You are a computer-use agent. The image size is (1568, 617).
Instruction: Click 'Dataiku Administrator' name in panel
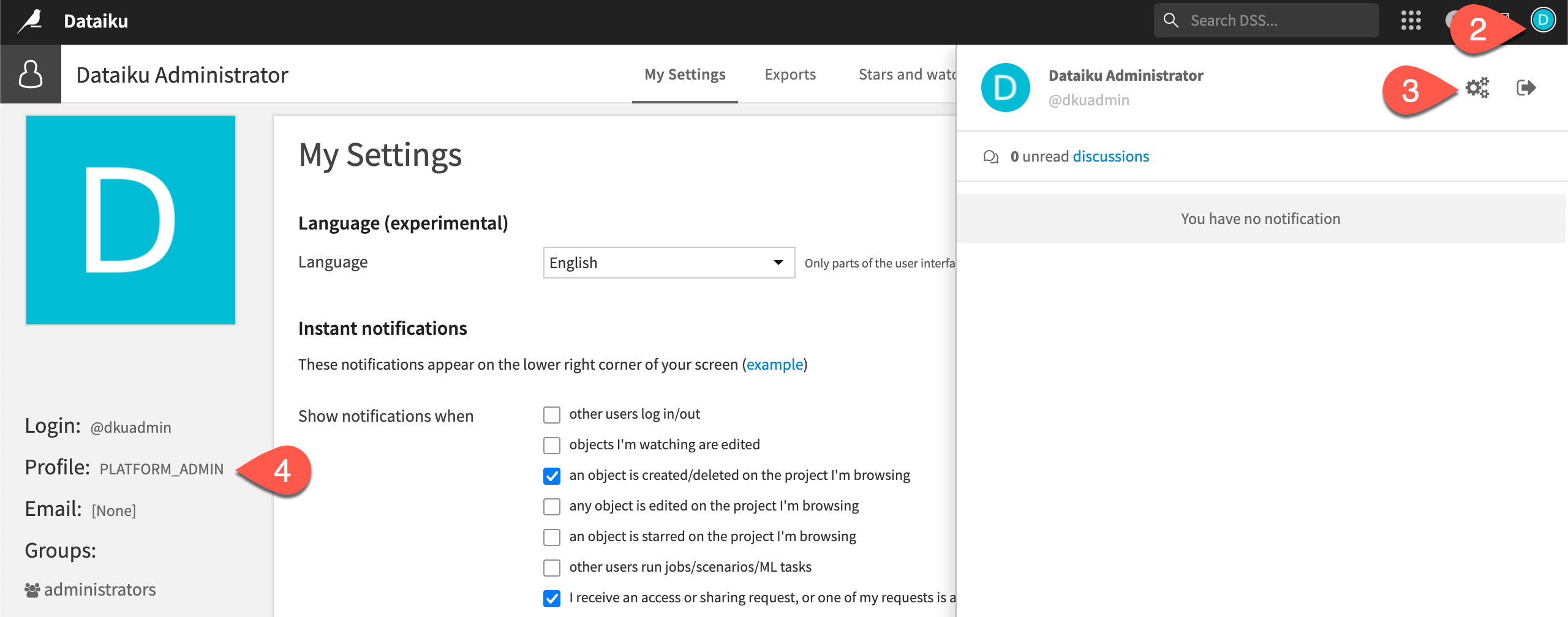point(1126,75)
